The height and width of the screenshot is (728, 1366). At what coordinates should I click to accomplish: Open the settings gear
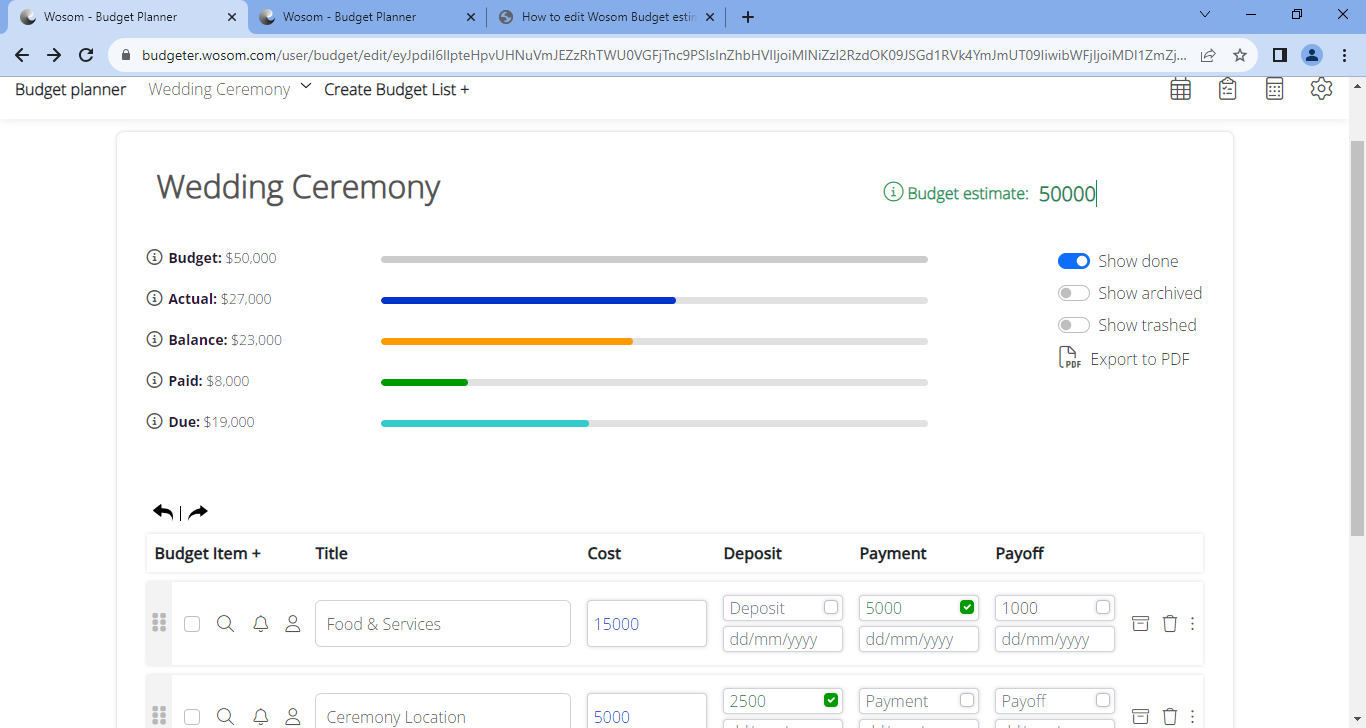(1321, 88)
